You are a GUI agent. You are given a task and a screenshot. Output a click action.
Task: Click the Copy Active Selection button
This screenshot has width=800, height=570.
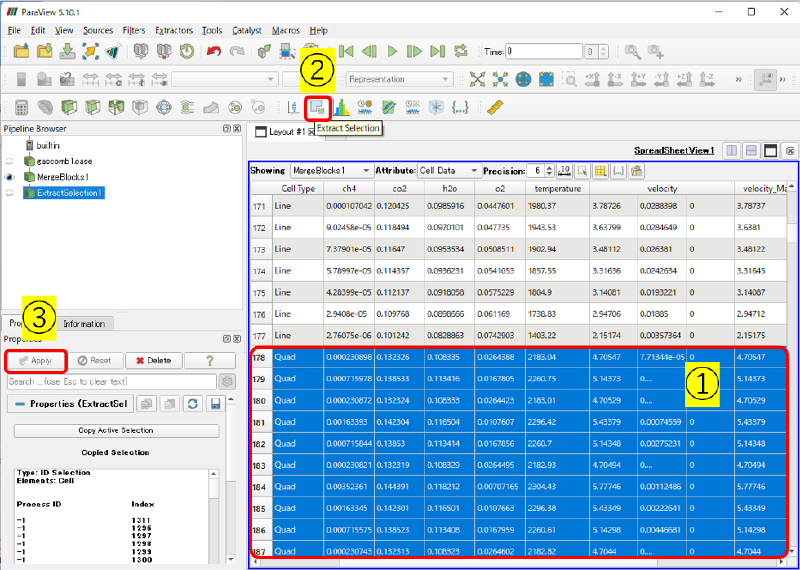115,430
